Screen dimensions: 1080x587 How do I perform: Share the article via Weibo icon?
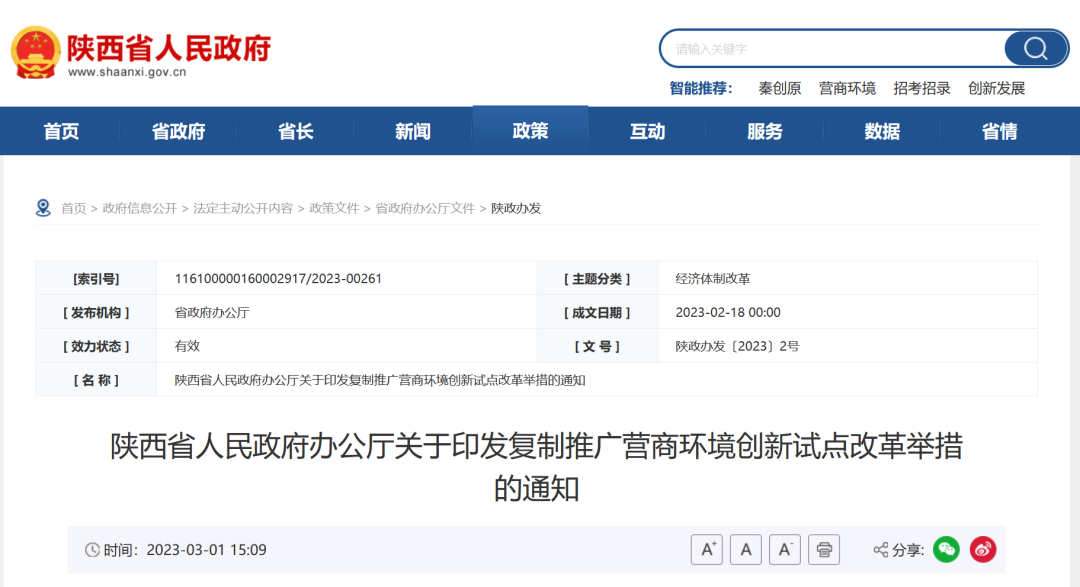(981, 549)
